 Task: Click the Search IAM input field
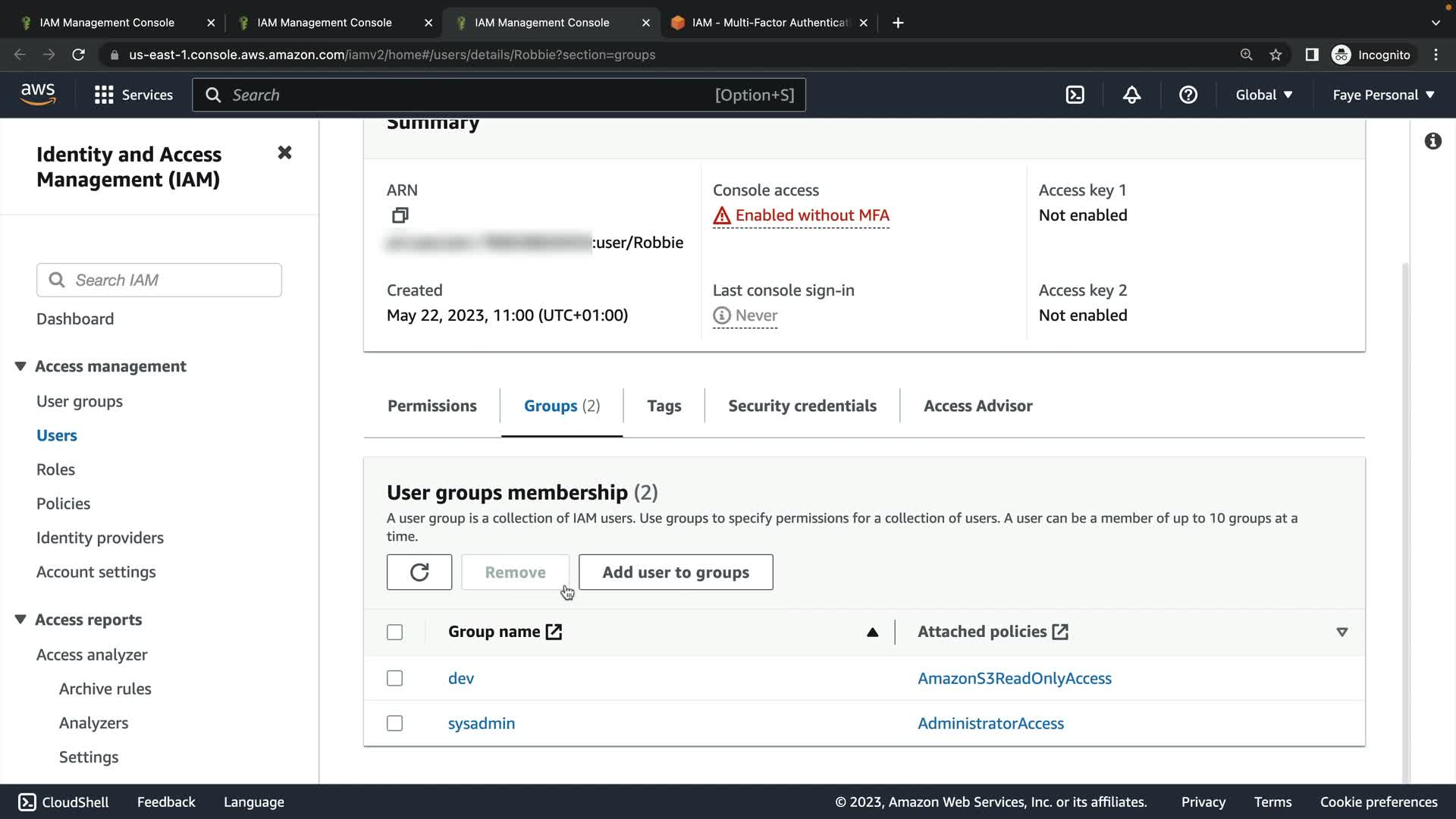[x=173, y=280]
